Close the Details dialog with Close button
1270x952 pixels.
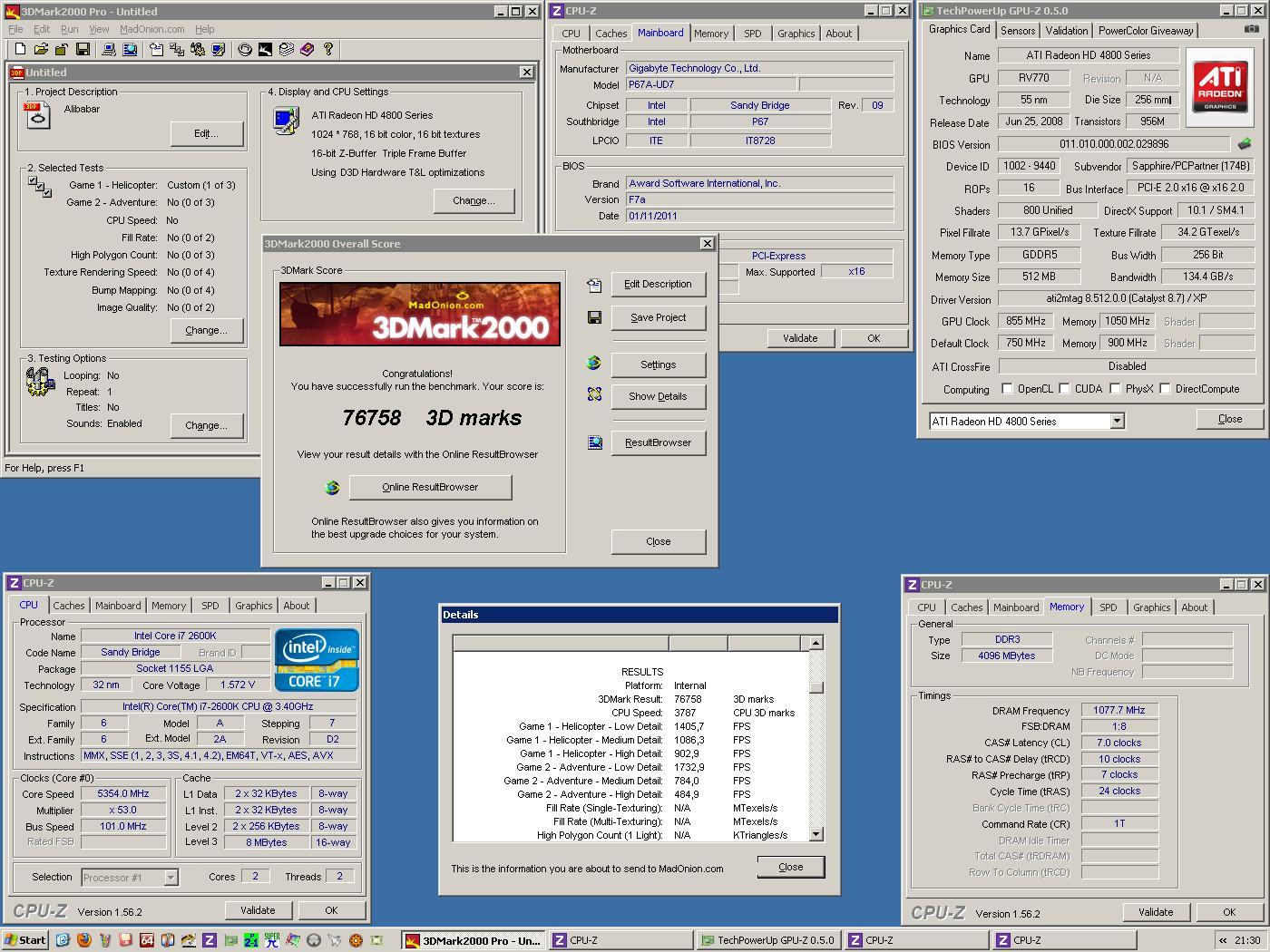[x=790, y=867]
